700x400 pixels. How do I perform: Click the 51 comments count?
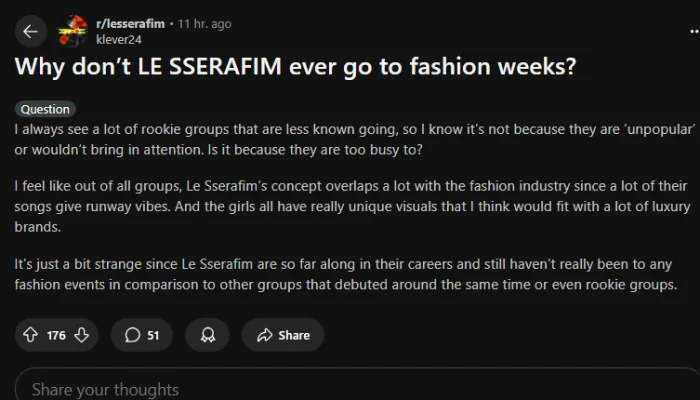[153, 335]
